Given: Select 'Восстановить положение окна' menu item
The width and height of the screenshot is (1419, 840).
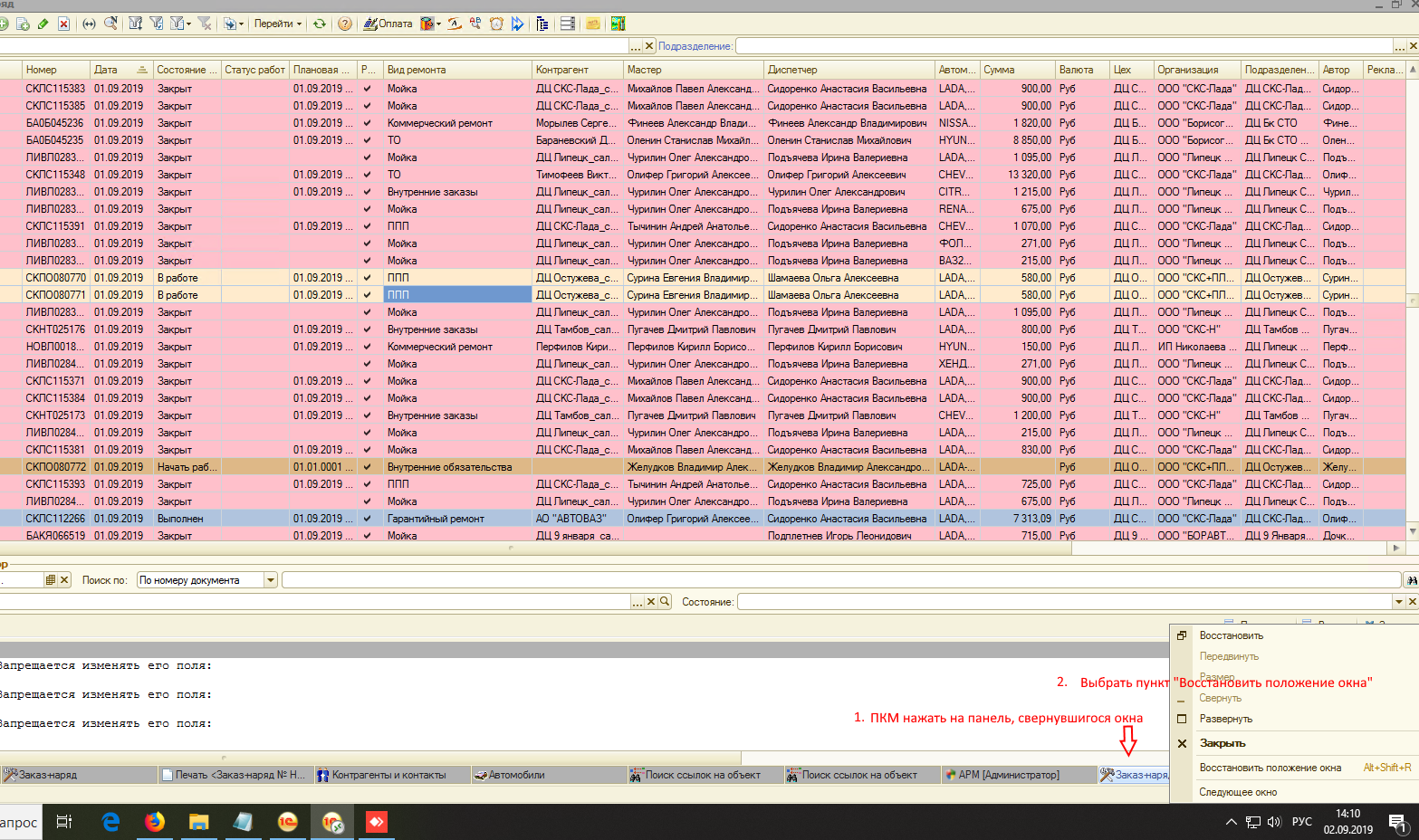Looking at the screenshot, I should (x=1270, y=768).
